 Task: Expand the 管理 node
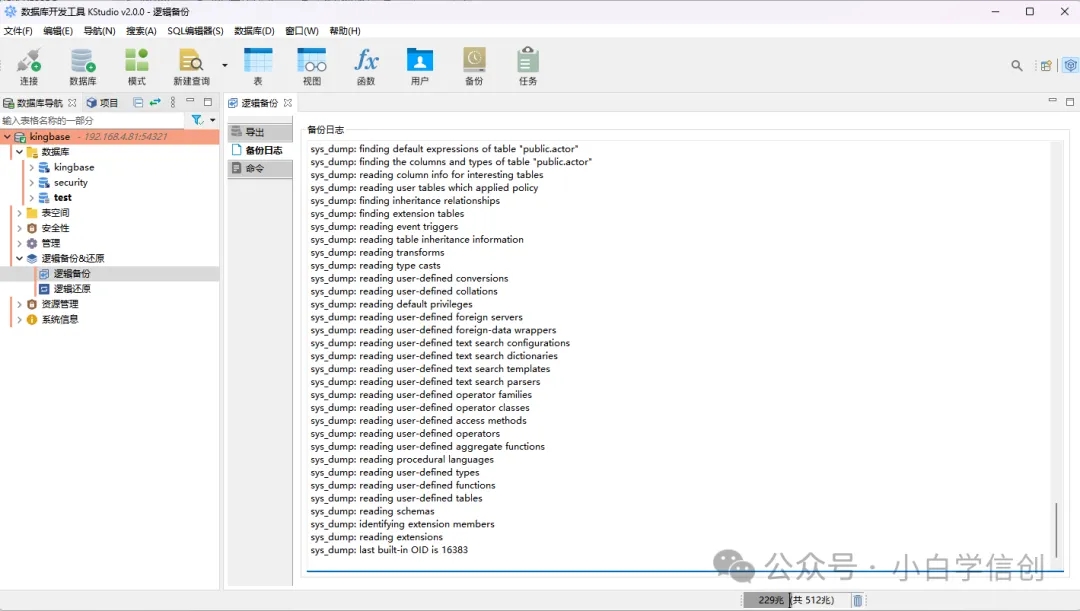click(x=19, y=243)
